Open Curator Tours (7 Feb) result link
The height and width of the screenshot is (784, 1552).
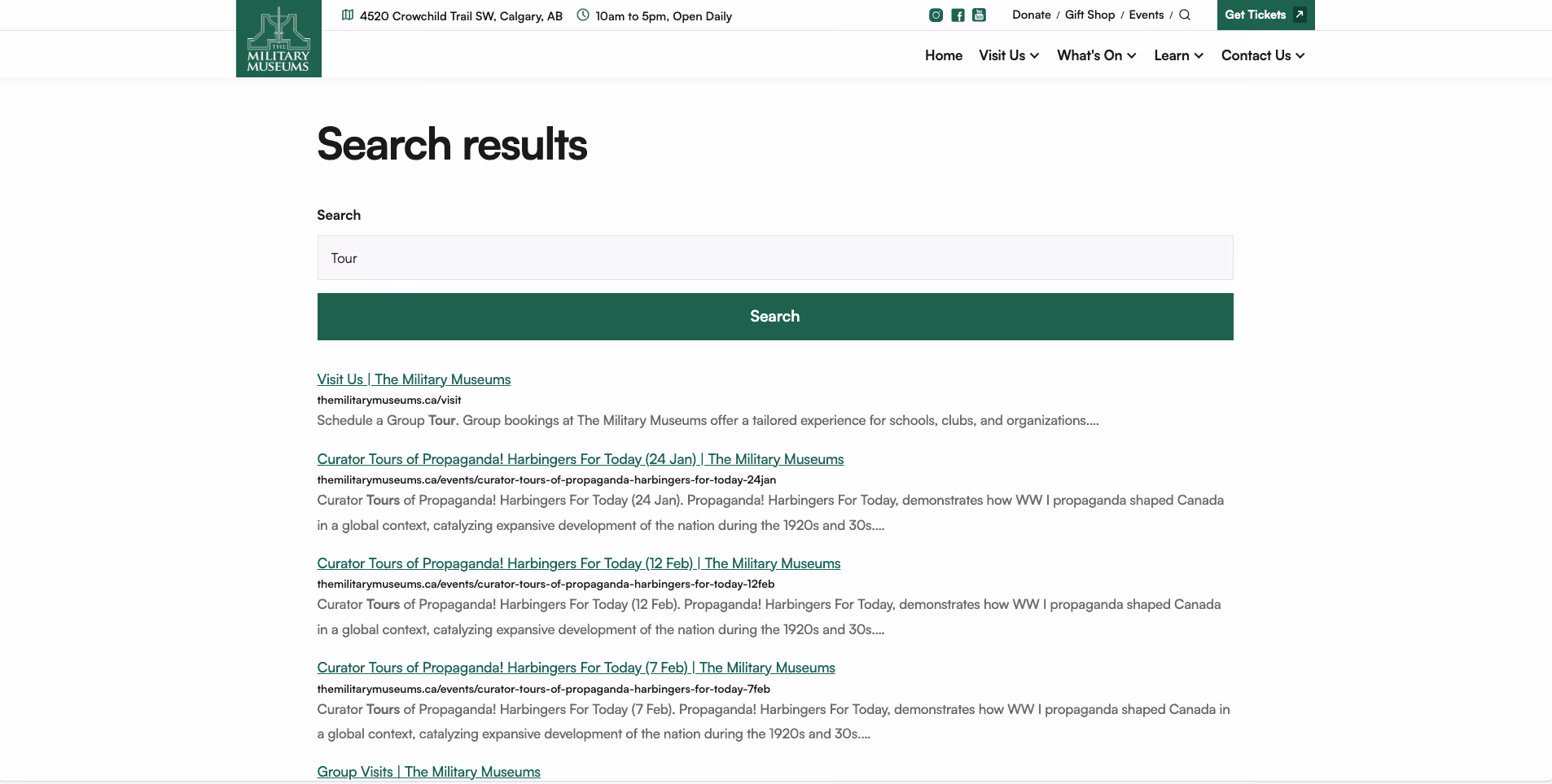(x=576, y=668)
